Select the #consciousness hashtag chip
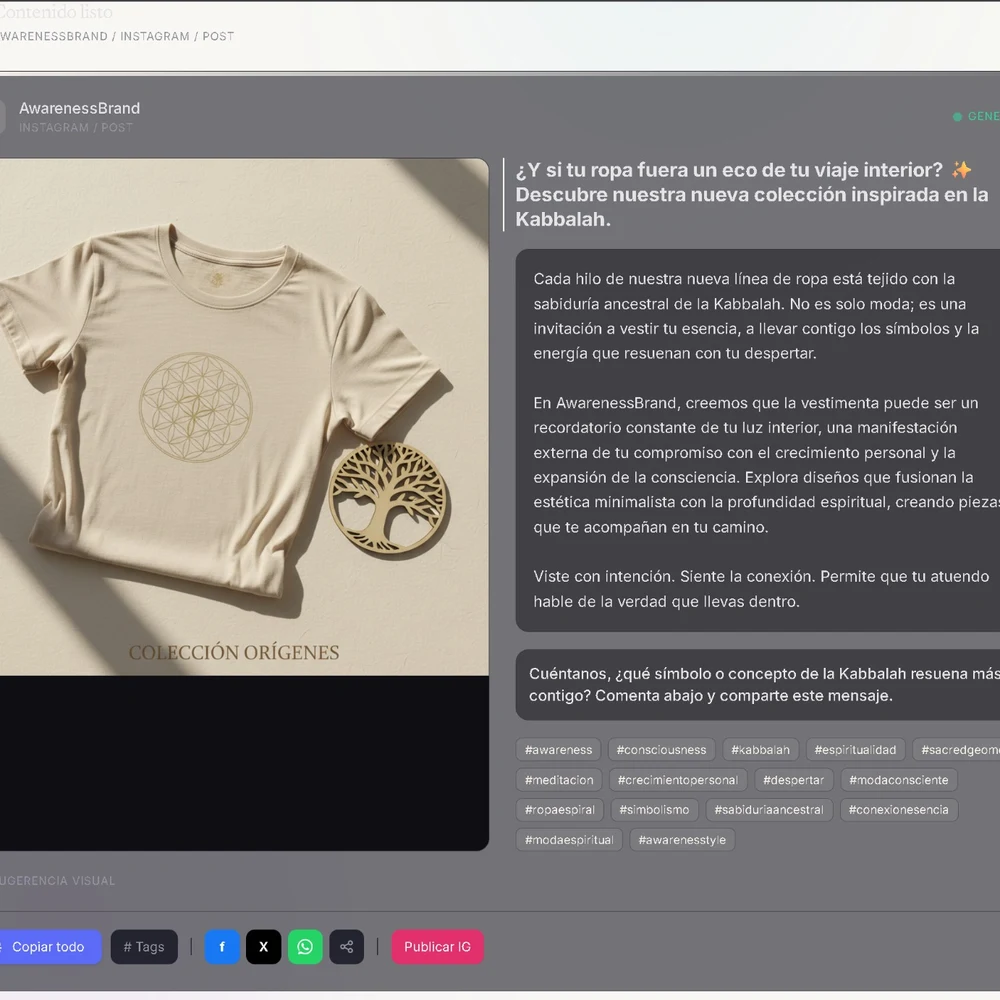 (661, 750)
